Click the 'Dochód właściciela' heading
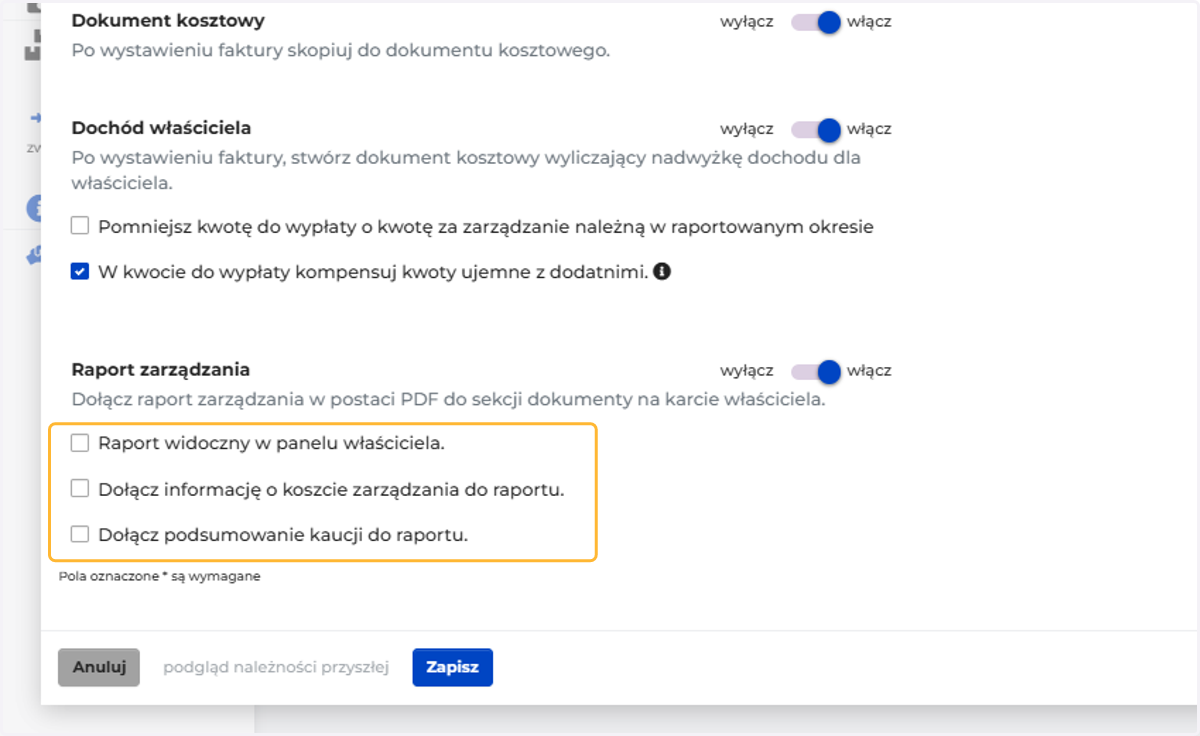Screen dimensions: 1200x736 tap(161, 128)
